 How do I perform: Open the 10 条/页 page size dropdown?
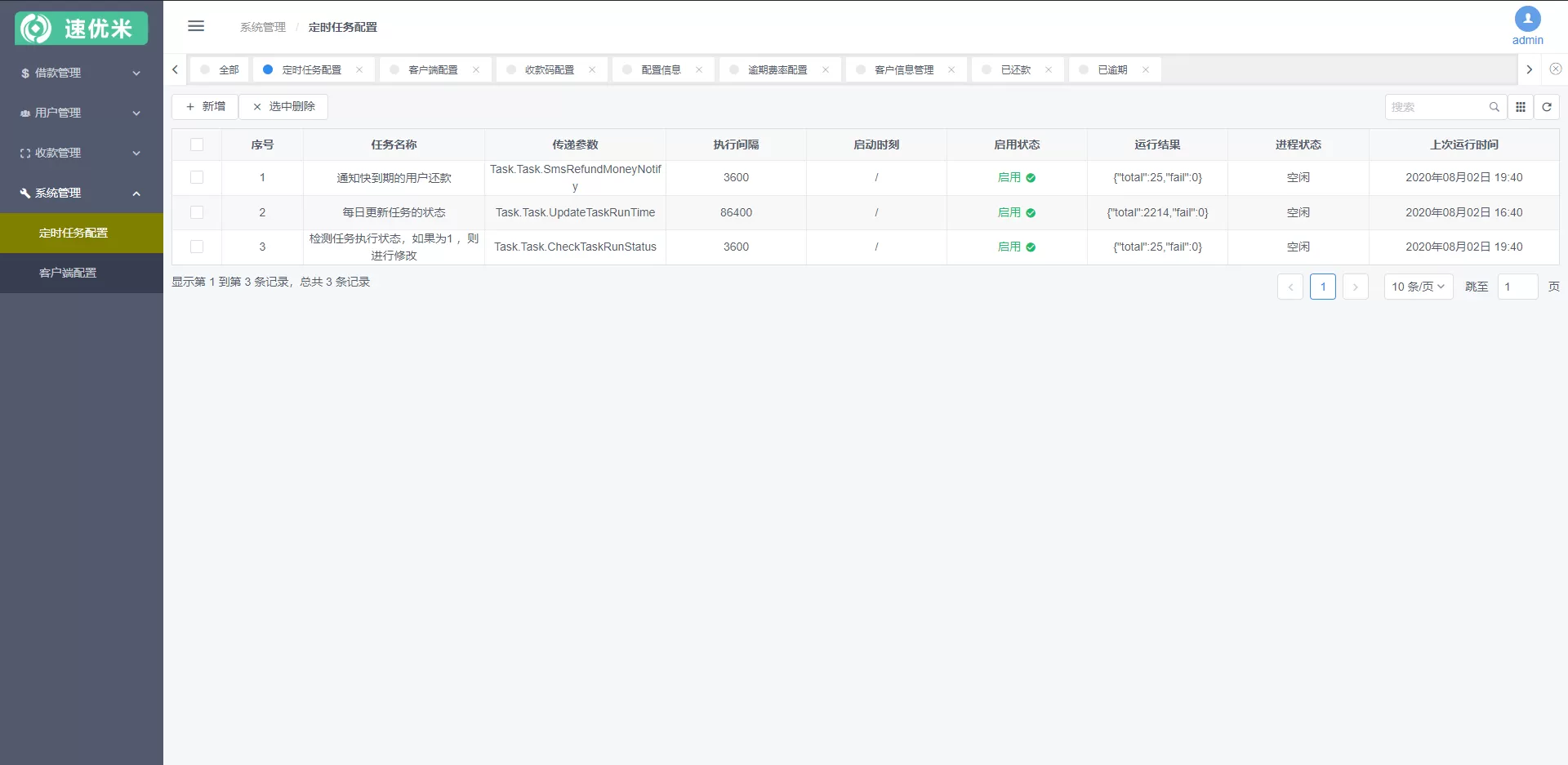click(1419, 287)
